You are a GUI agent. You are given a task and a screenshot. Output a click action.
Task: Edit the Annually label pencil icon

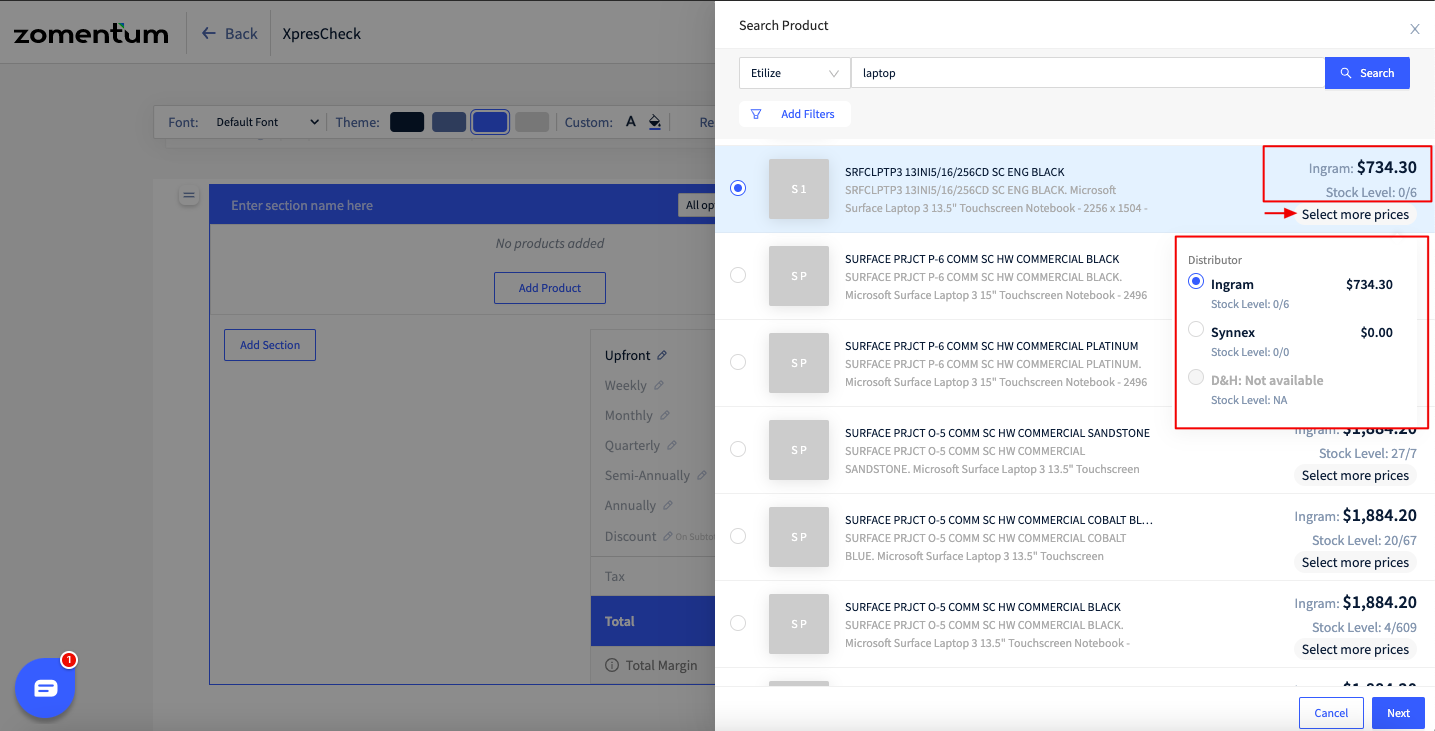click(667, 505)
